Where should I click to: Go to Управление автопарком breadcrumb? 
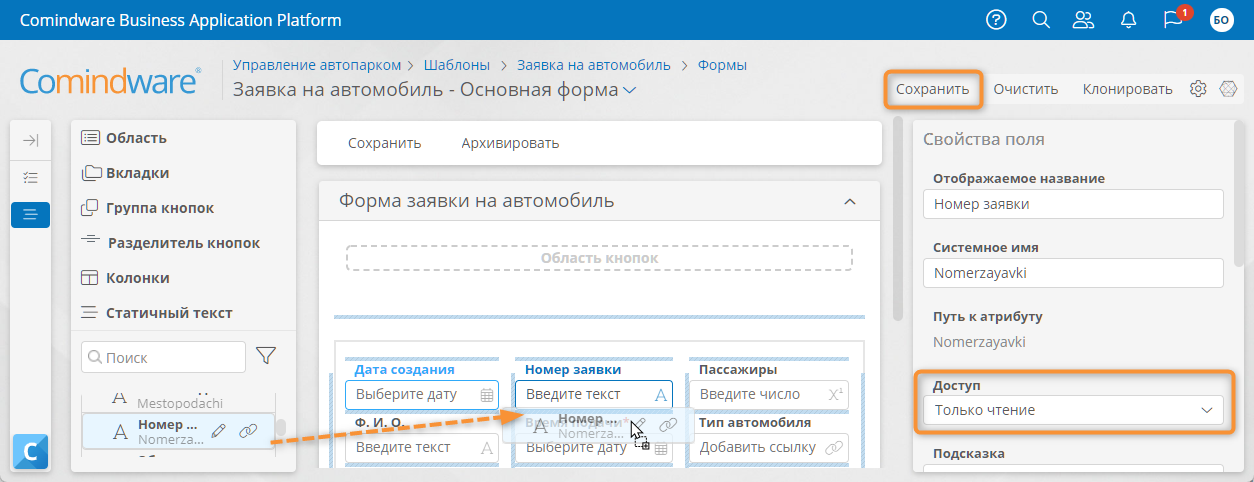click(317, 65)
